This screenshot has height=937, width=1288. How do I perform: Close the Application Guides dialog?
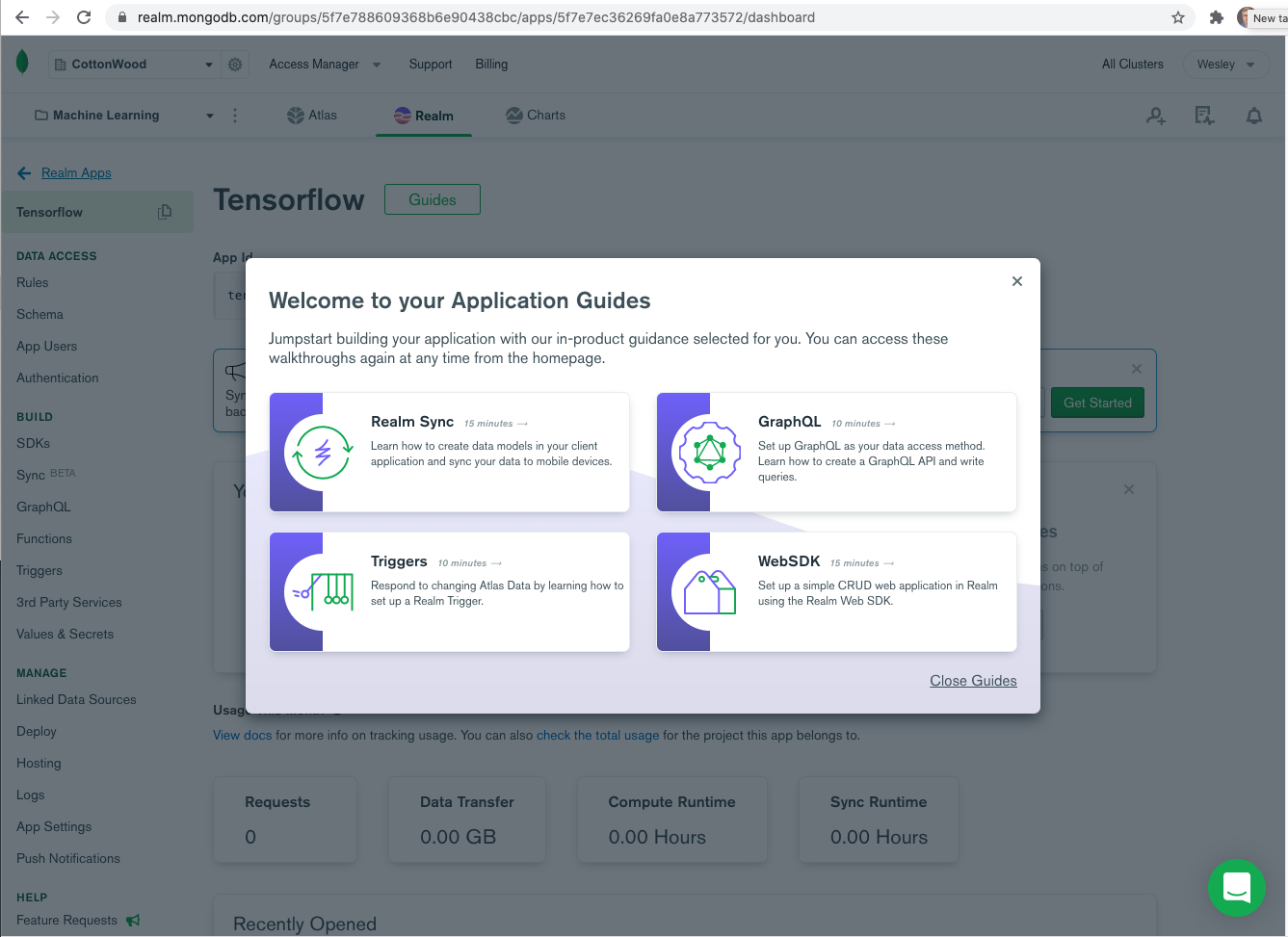(x=1017, y=281)
